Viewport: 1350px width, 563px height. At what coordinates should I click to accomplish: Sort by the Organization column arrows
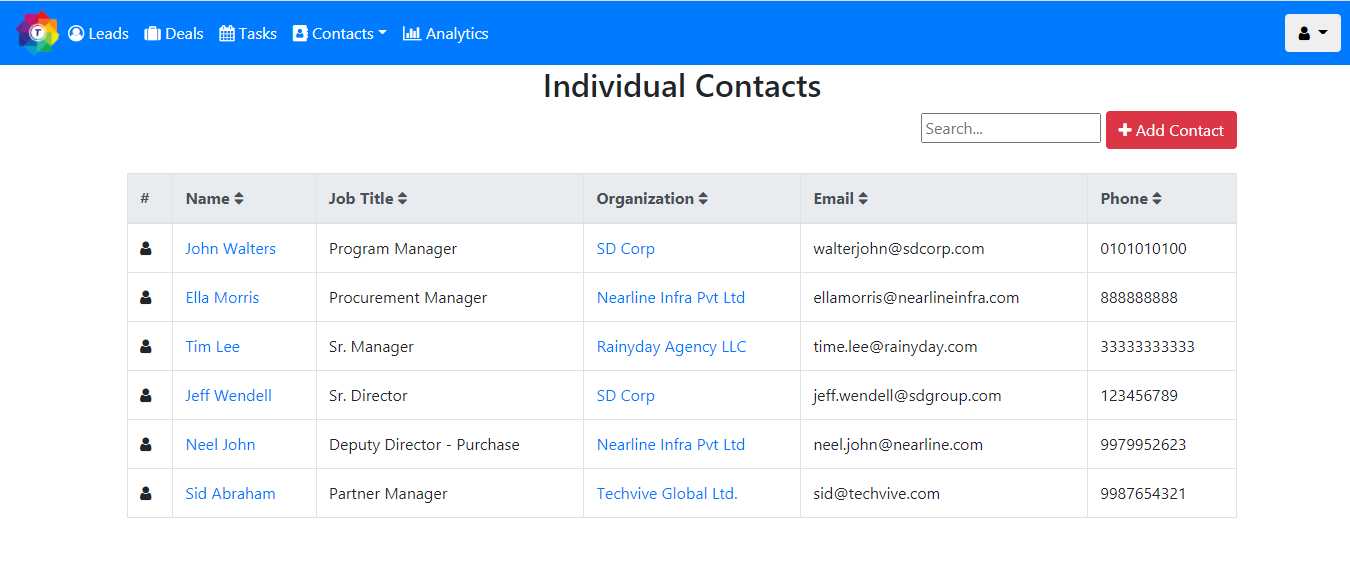[x=703, y=199]
